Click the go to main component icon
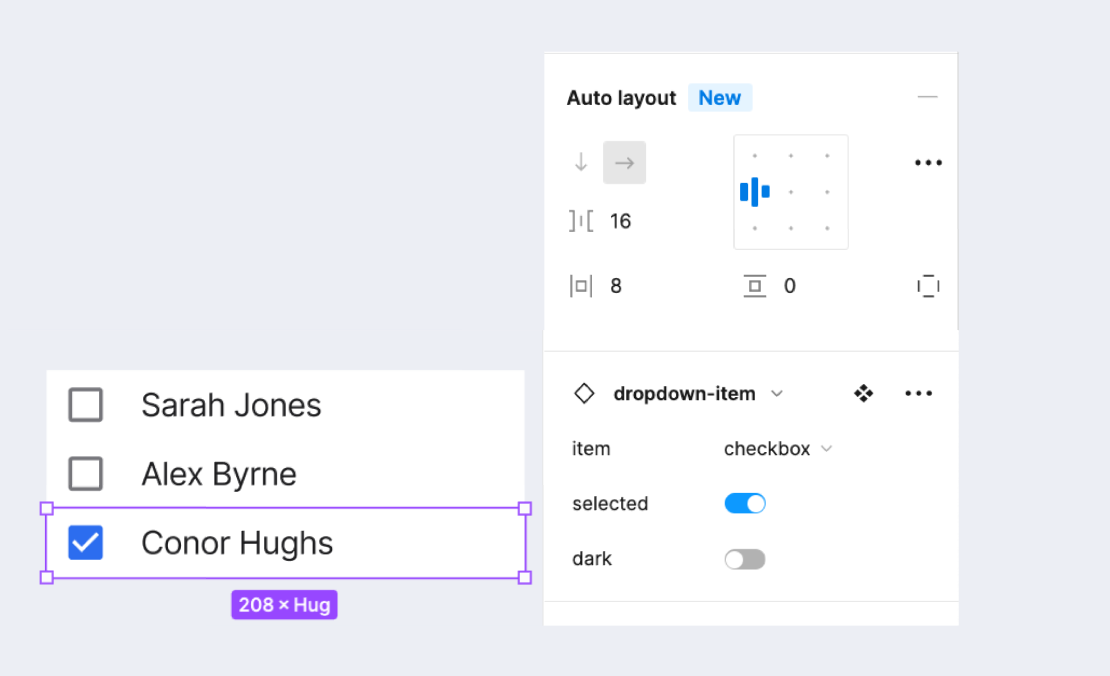The height and width of the screenshot is (676, 1110). coord(864,394)
